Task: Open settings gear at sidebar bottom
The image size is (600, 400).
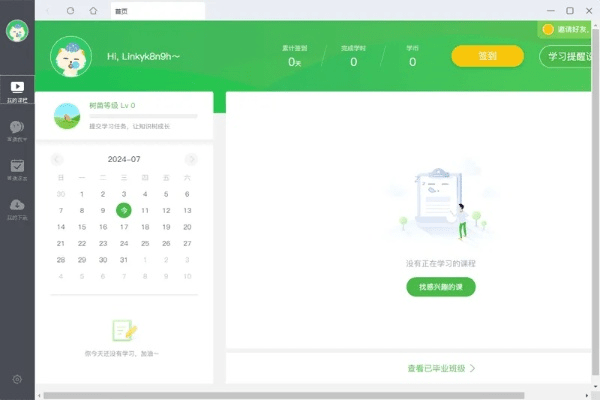Action: pos(17,379)
